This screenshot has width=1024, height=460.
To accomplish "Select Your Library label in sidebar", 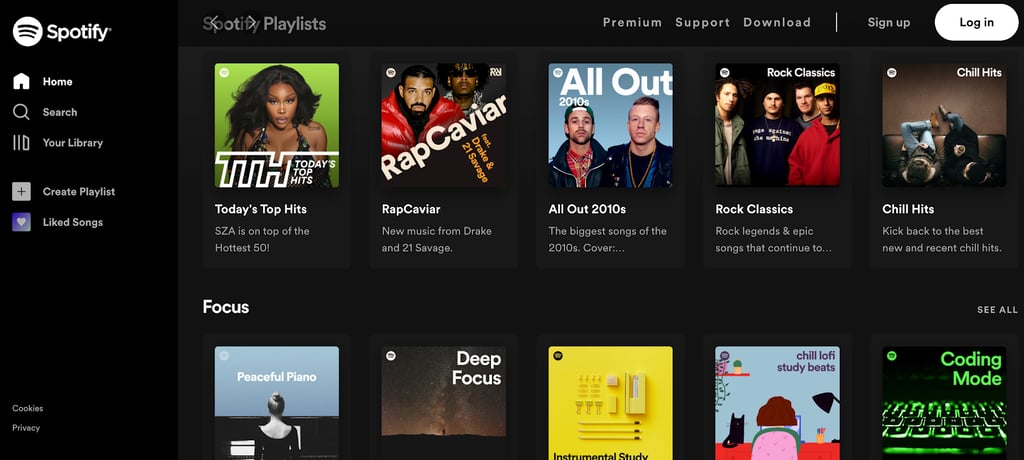I will (72, 142).
